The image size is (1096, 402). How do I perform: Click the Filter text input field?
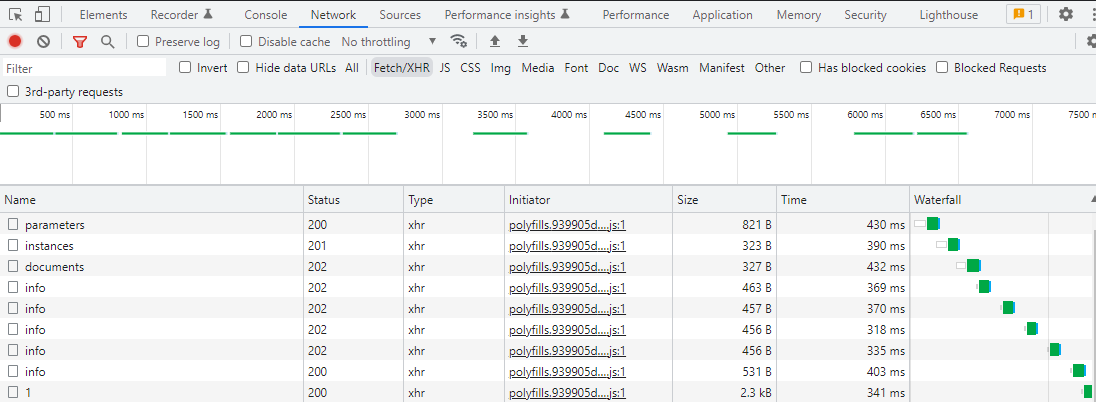tap(85, 68)
